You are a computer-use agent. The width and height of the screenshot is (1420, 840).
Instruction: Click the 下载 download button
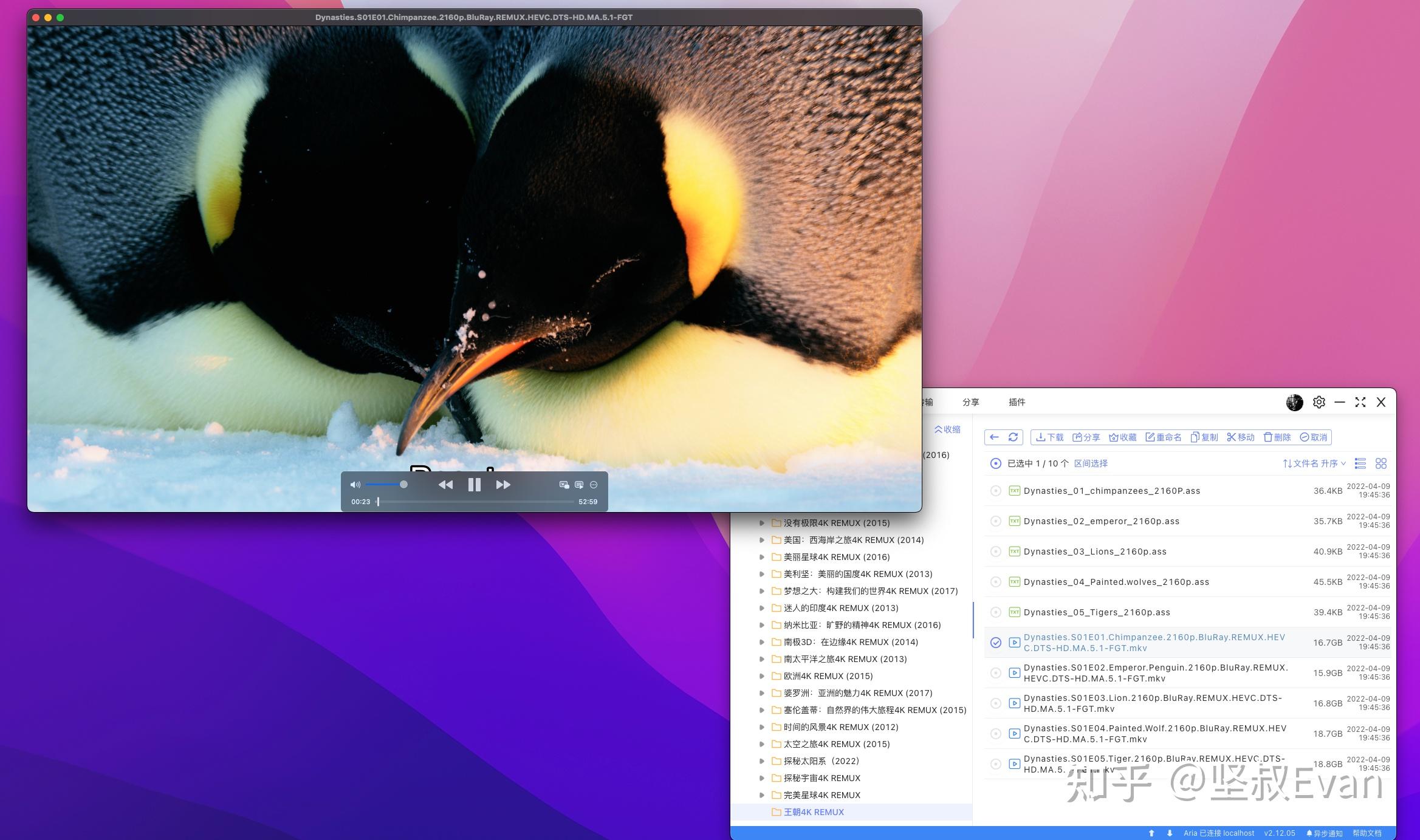pos(1050,437)
